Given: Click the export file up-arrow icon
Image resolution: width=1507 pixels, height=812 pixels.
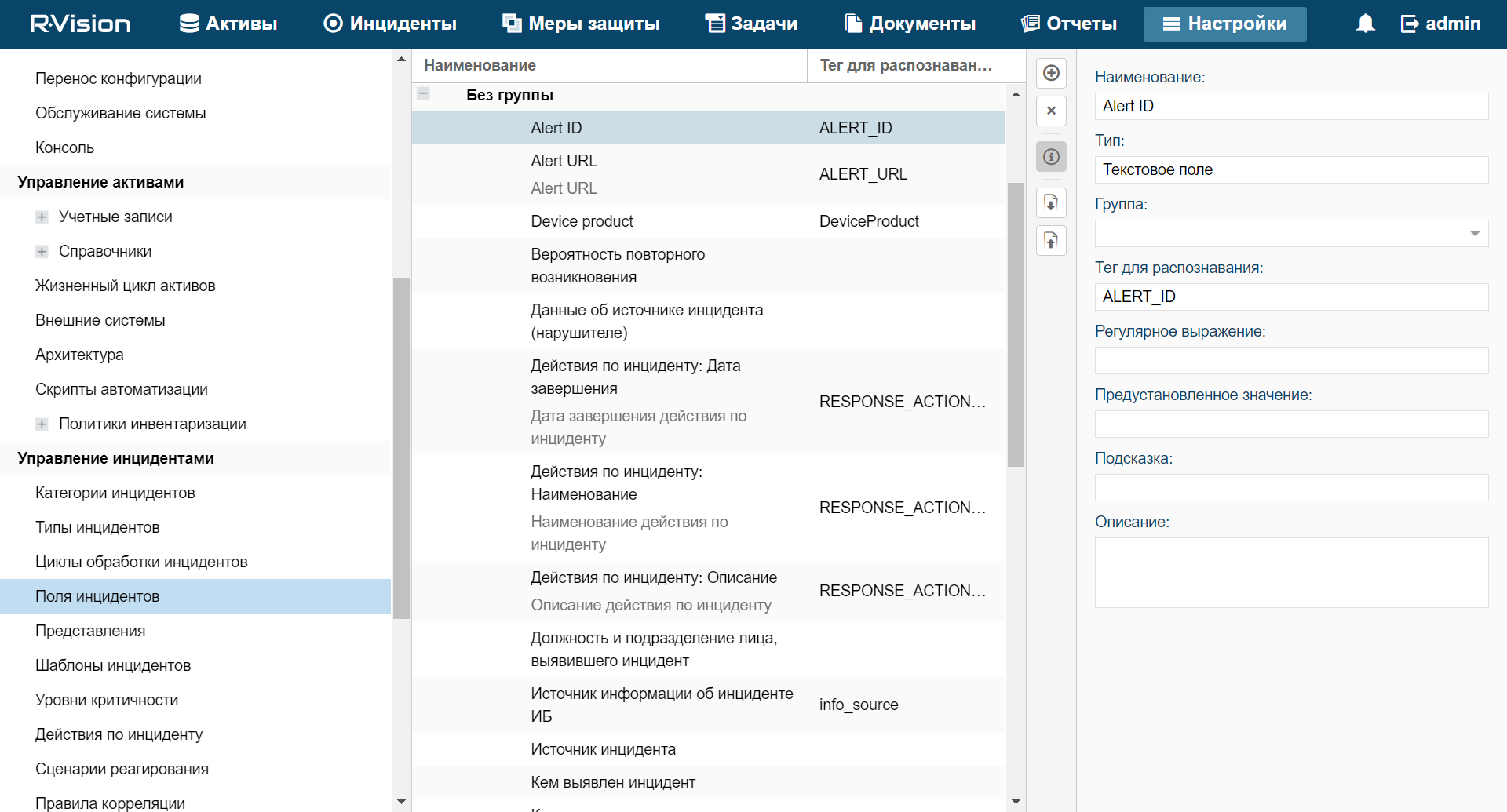Looking at the screenshot, I should (1051, 240).
